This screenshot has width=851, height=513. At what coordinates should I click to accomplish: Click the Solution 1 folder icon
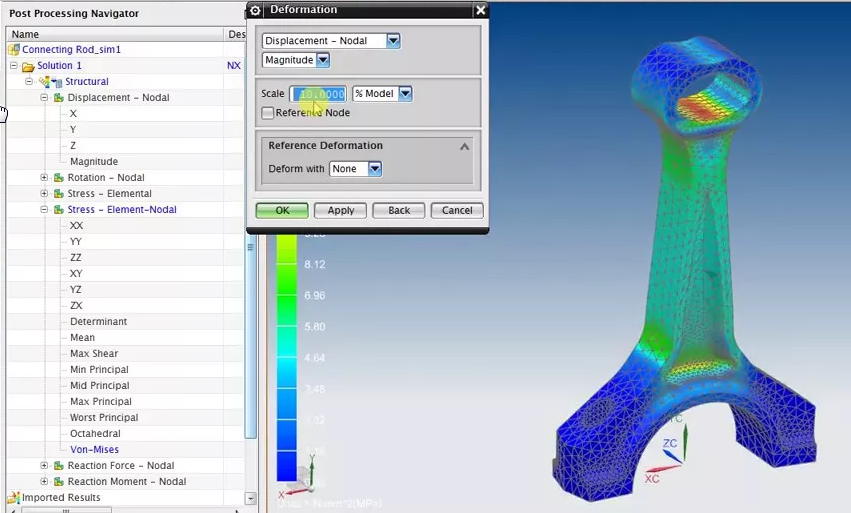(28, 66)
